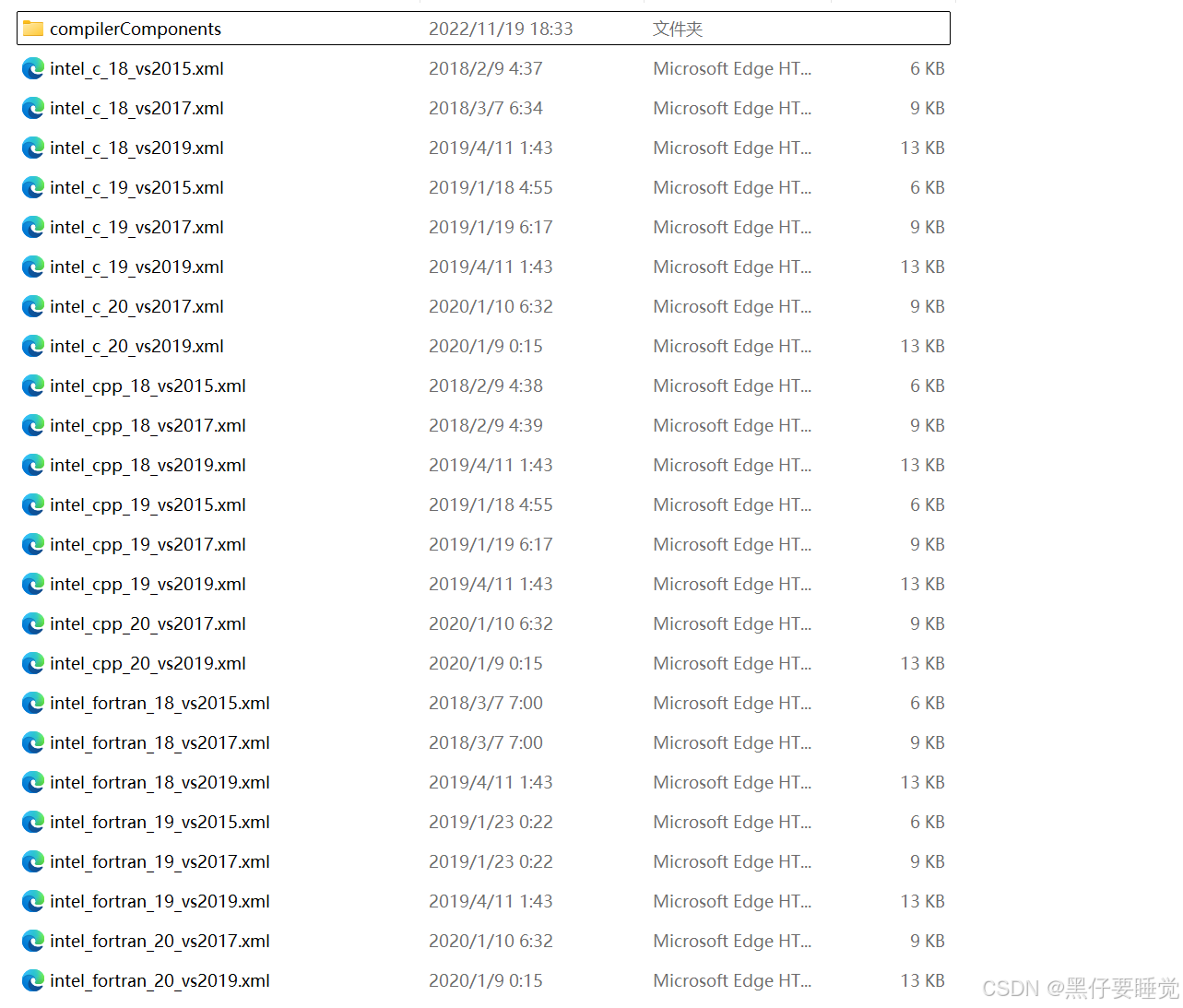Click the Edge icon beside intel_cpp_19_vs2015.xml

pos(33,504)
